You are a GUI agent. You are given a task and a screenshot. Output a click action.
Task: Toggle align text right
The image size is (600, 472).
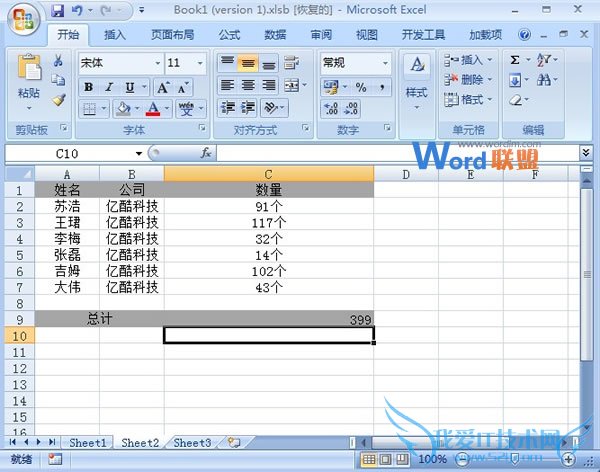[269, 85]
